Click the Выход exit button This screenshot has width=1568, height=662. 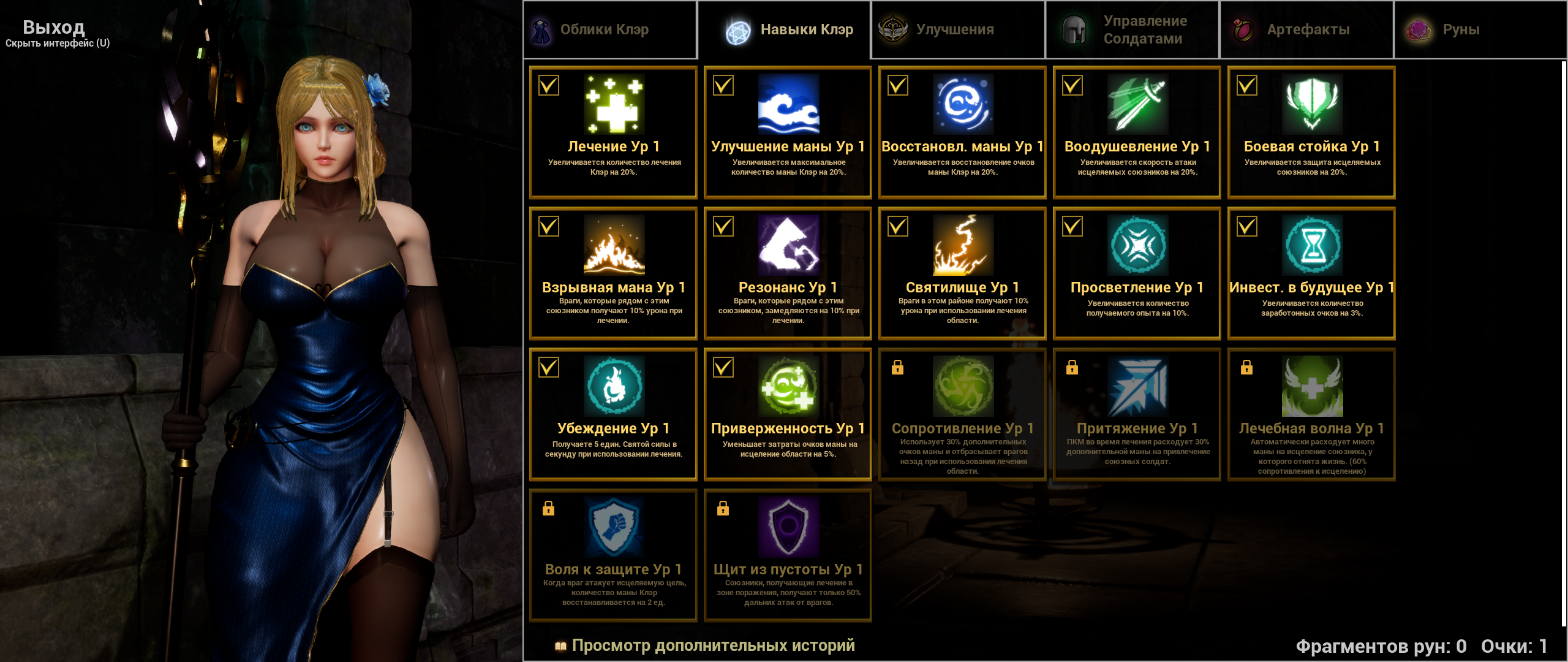(x=54, y=28)
